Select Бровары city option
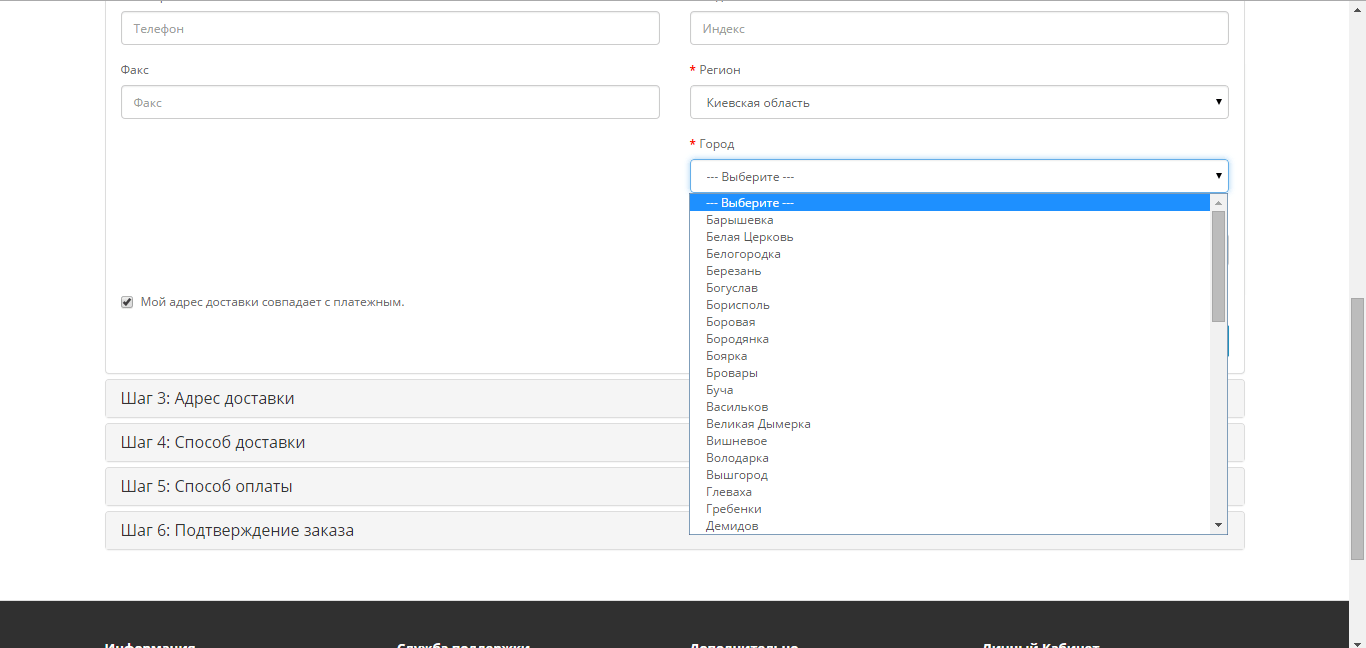Image resolution: width=1366 pixels, height=648 pixels. (x=731, y=373)
